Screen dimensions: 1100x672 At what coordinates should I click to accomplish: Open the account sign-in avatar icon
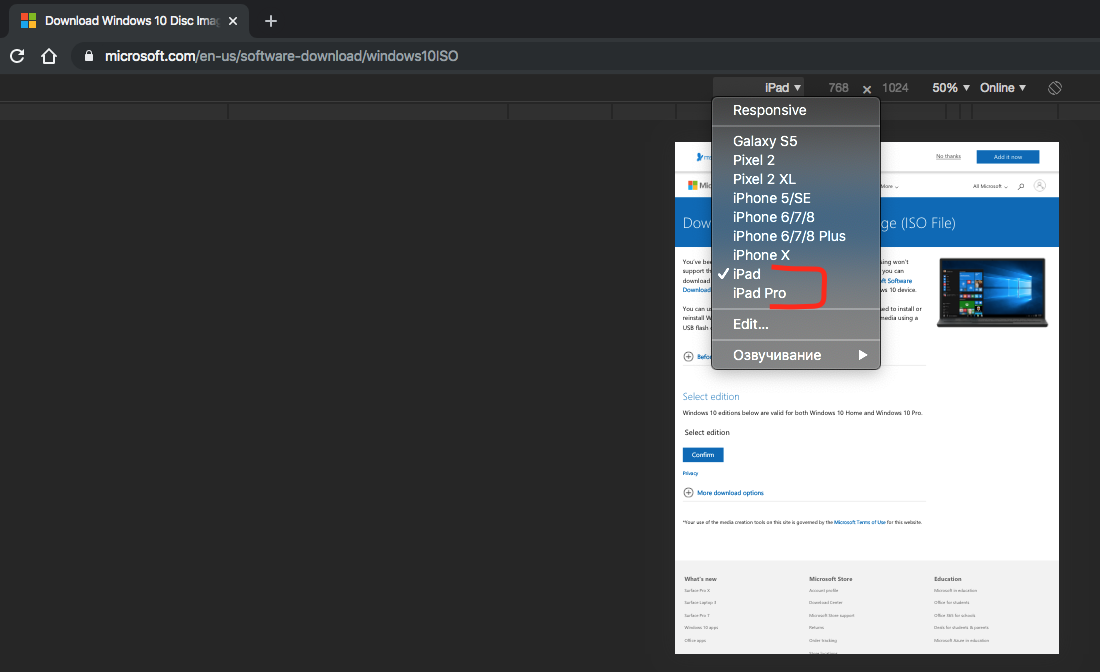(1040, 185)
